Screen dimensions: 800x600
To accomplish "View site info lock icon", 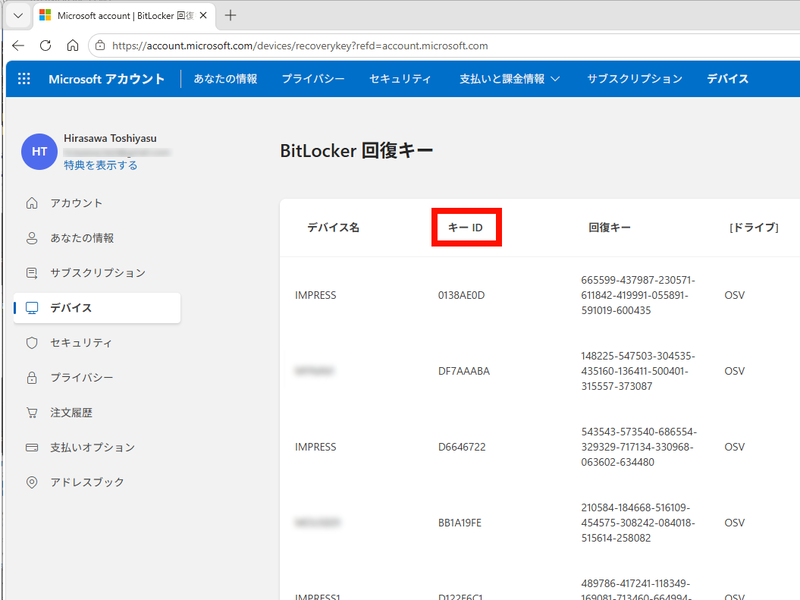I will tap(101, 46).
